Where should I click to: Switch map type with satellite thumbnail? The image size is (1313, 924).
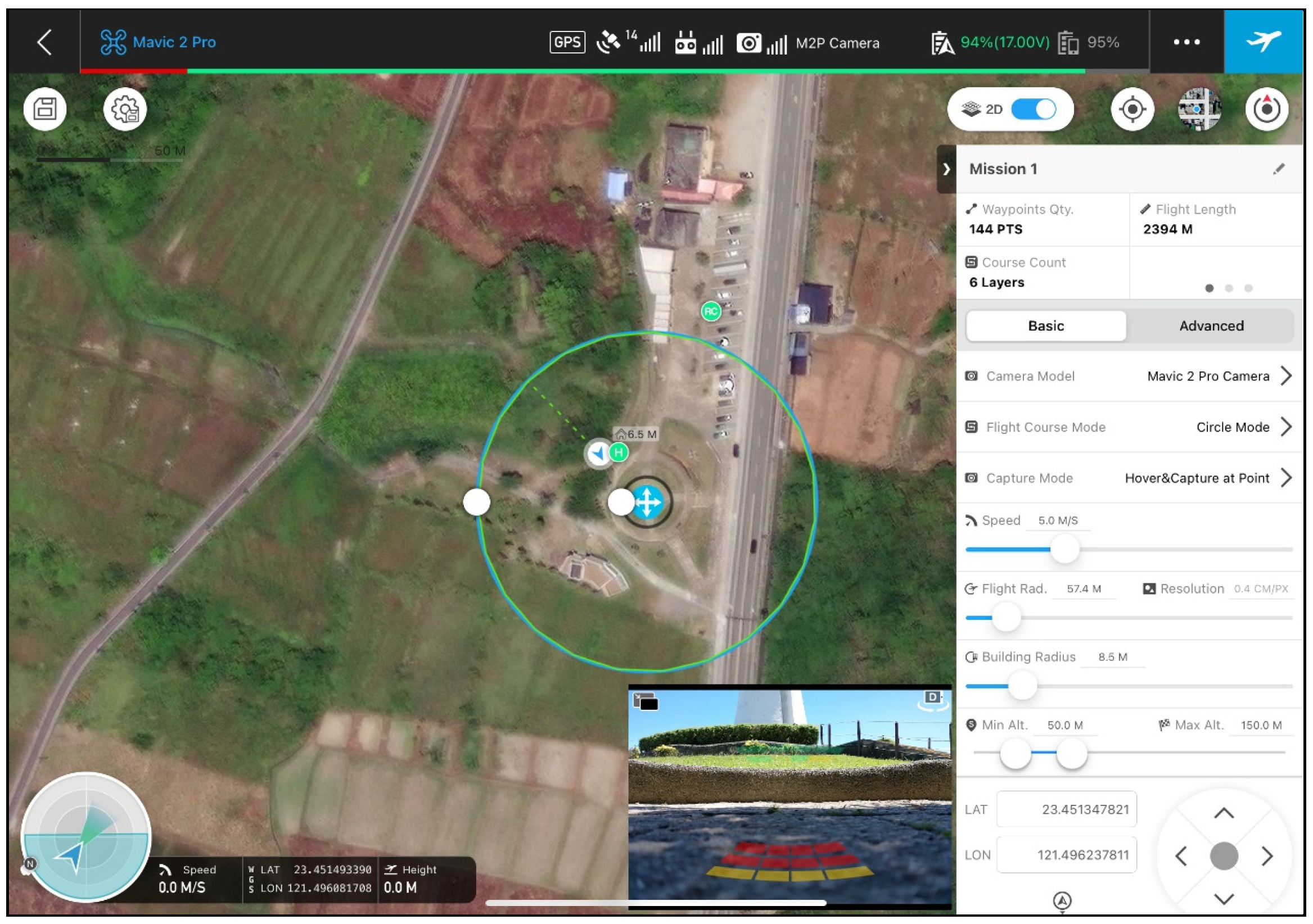1199,109
